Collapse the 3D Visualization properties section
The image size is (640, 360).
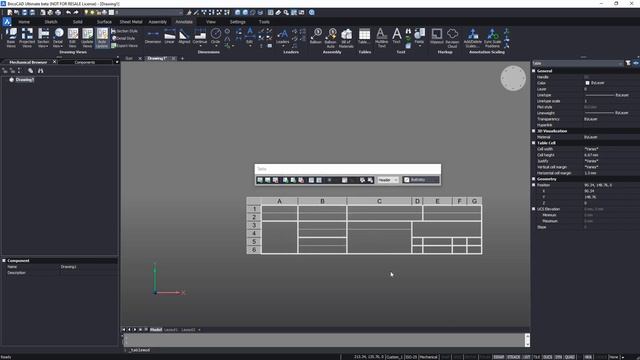click(x=533, y=131)
